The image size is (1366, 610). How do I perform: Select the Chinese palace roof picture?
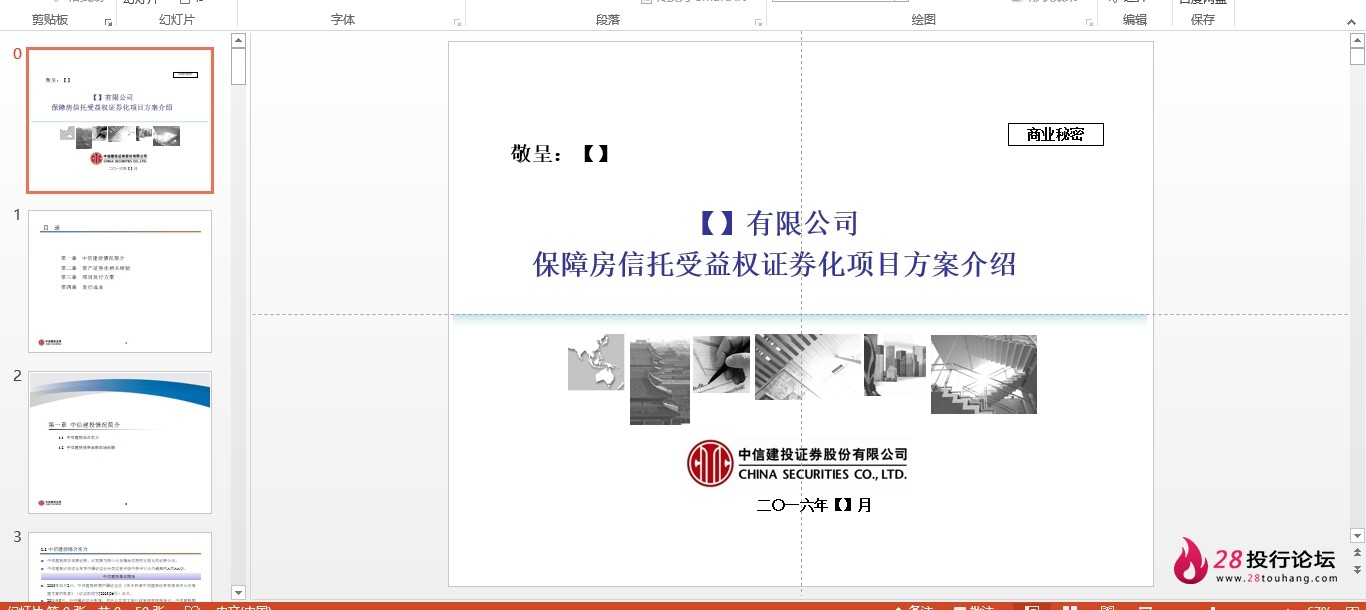[x=660, y=382]
